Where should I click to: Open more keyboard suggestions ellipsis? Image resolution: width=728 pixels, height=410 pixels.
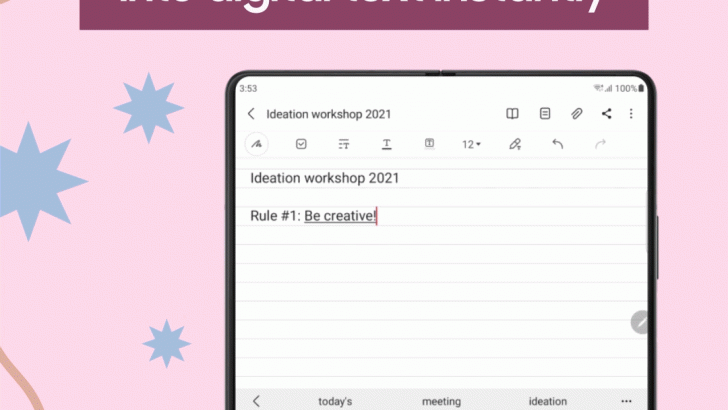[626, 401]
